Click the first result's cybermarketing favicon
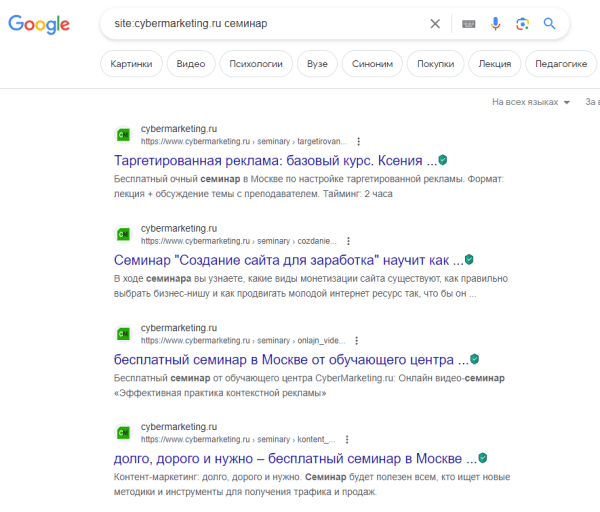Viewport: 600px width, 512px height. [x=124, y=134]
